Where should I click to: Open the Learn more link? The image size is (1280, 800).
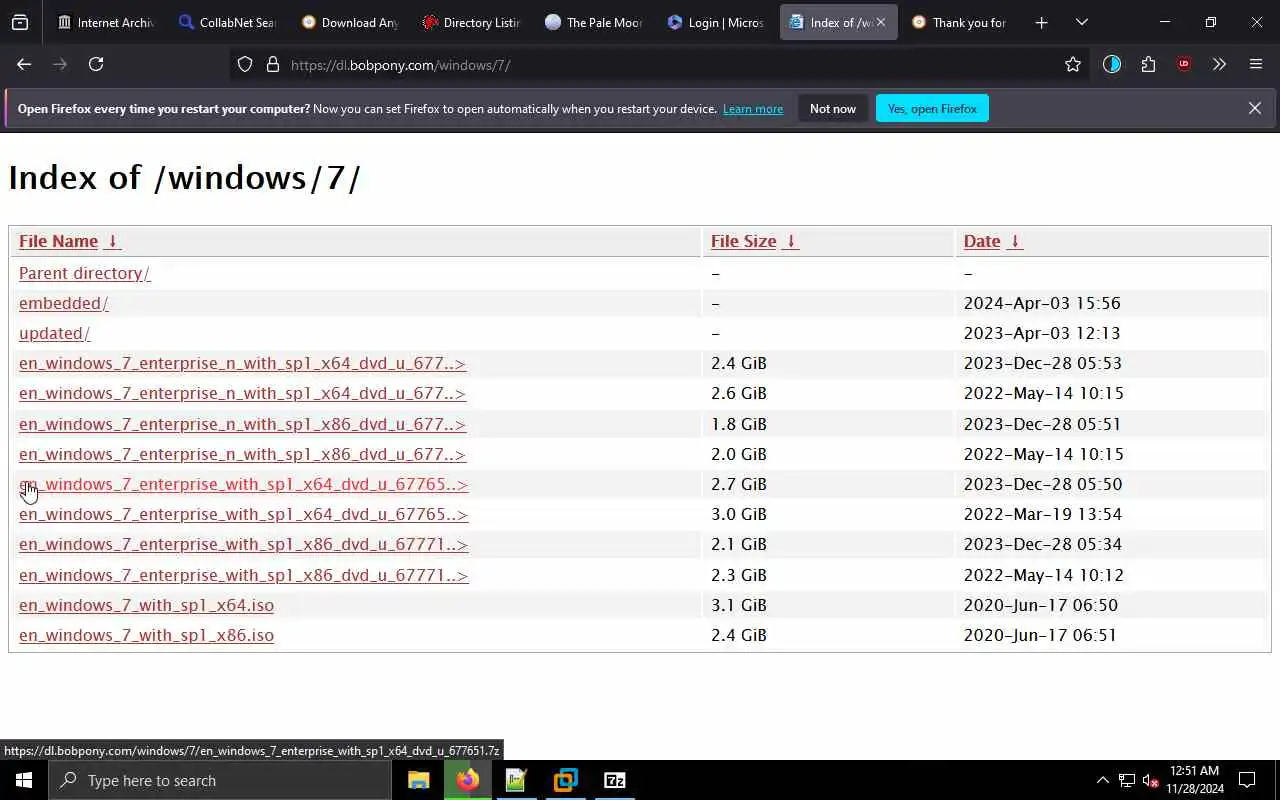(753, 108)
